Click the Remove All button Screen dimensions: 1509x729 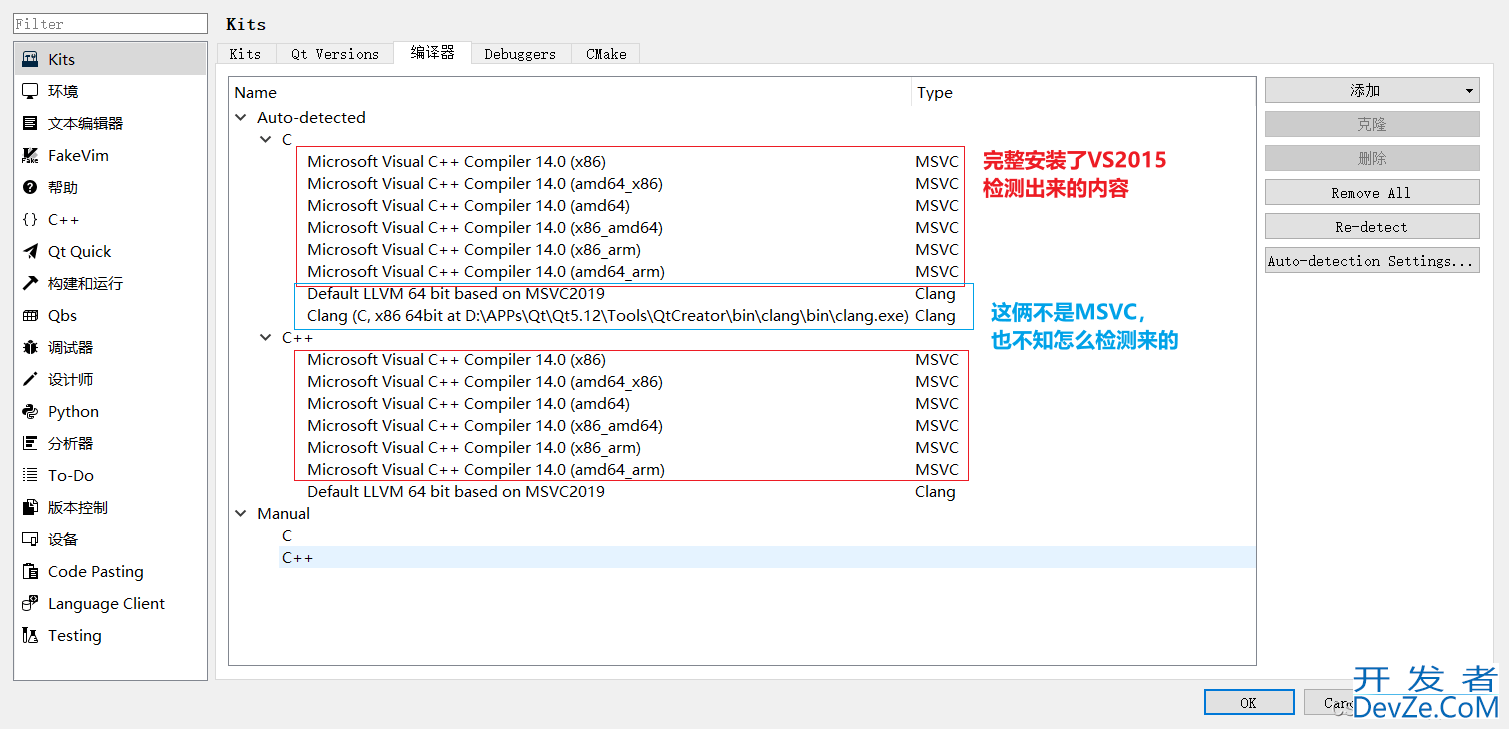pos(1372,193)
